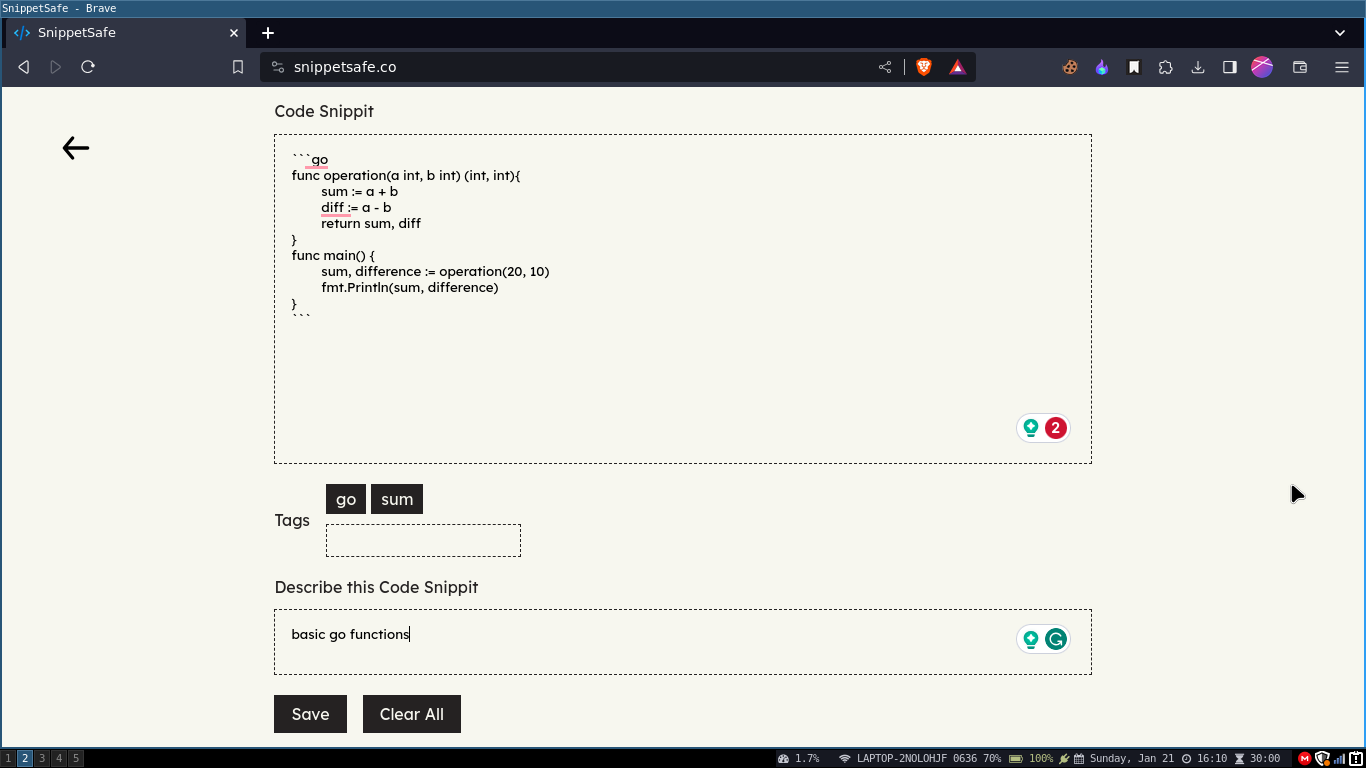Screen dimensions: 1366x768
Task: Switch to workspace 3 in taskbar
Action: 42,759
